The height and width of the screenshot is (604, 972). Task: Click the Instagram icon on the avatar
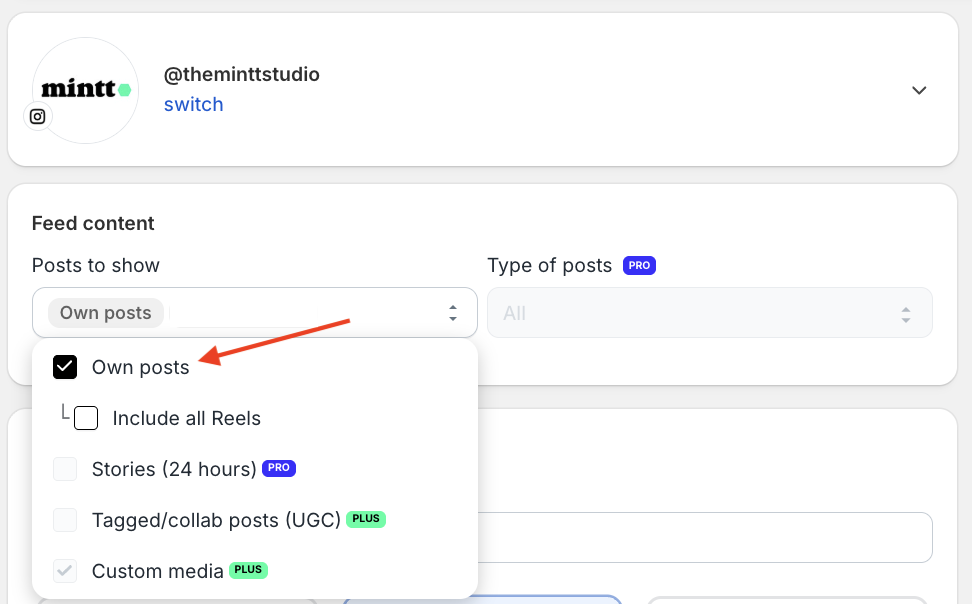(38, 117)
